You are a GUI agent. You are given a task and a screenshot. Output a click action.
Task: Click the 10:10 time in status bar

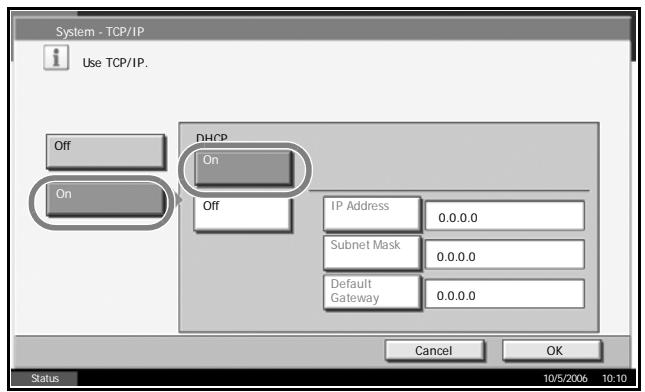pyautogui.click(x=614, y=378)
